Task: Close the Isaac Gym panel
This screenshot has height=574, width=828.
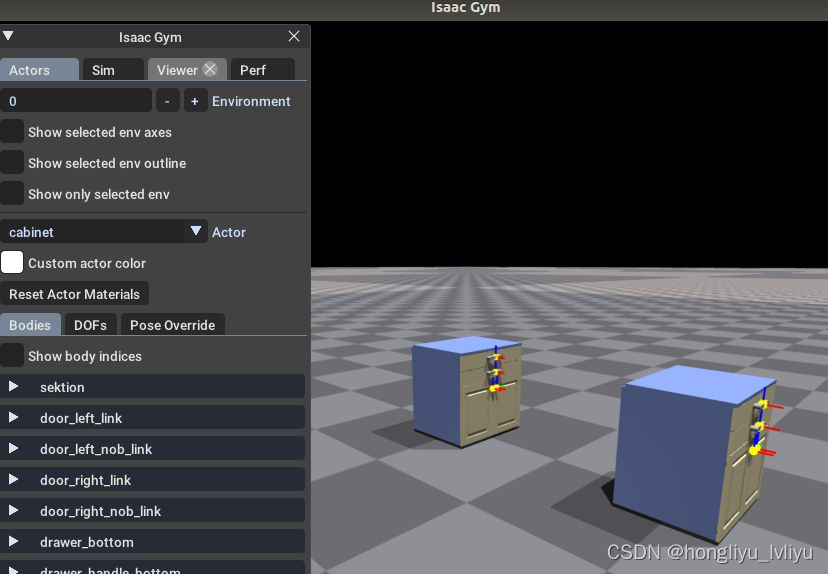Action: [294, 36]
